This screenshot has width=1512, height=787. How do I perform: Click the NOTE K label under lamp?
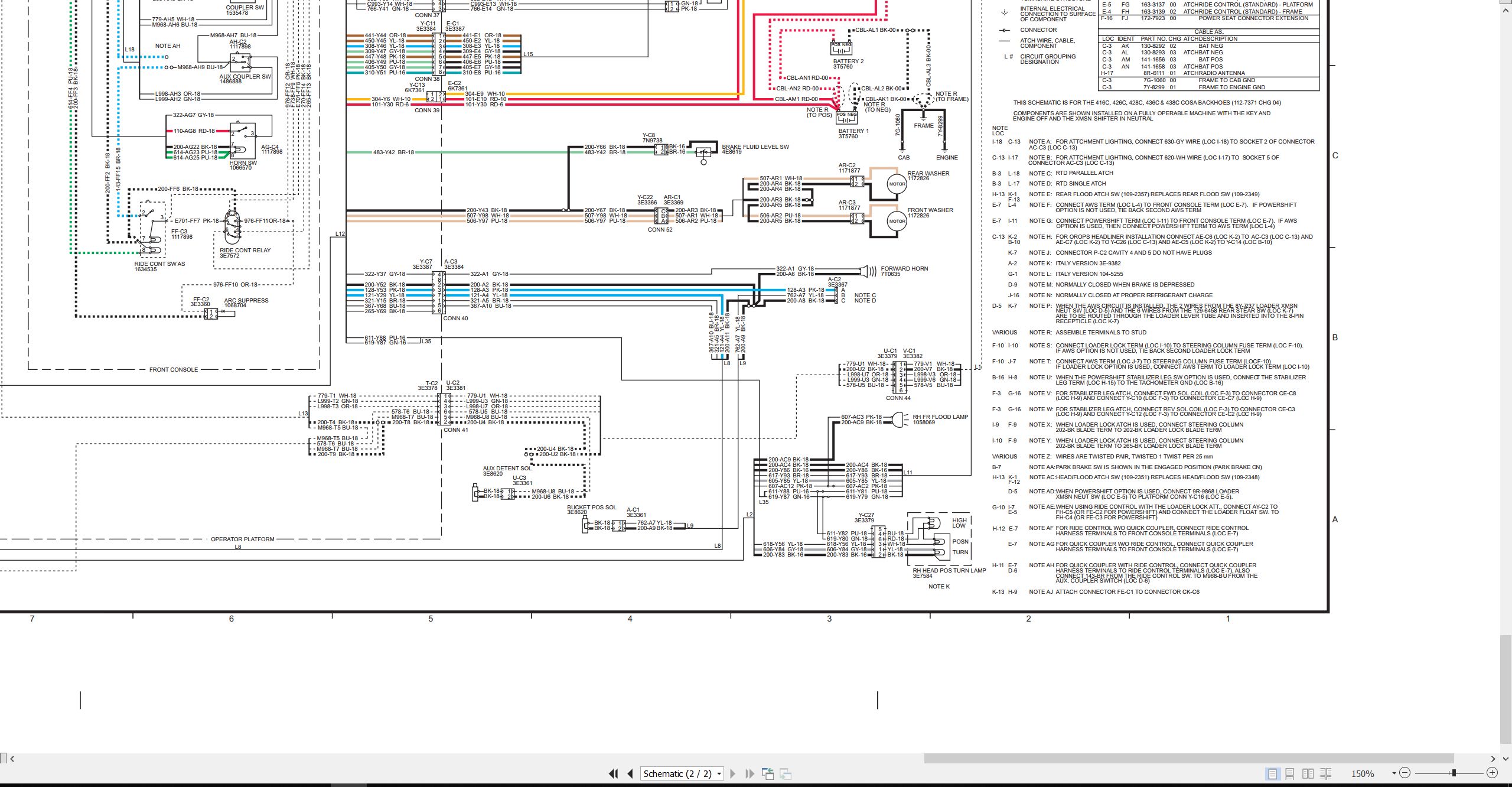tap(939, 587)
